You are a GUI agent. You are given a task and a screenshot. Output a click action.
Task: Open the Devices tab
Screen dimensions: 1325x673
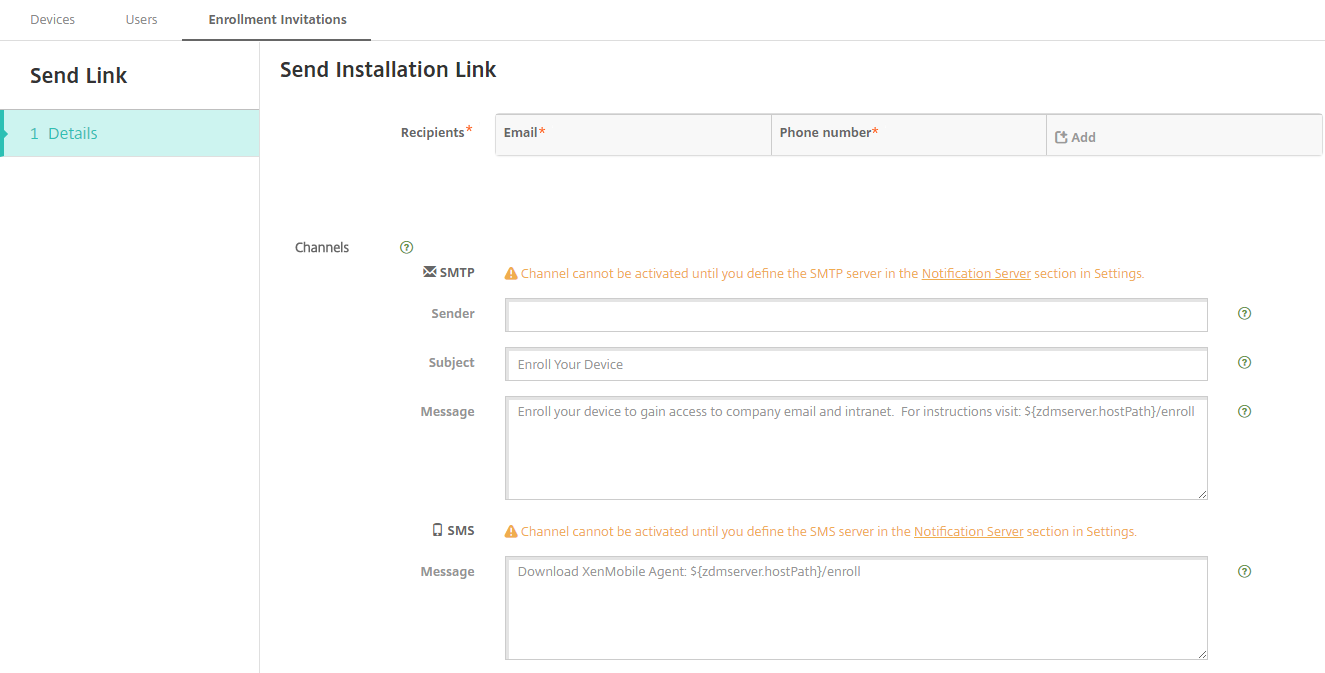52,20
